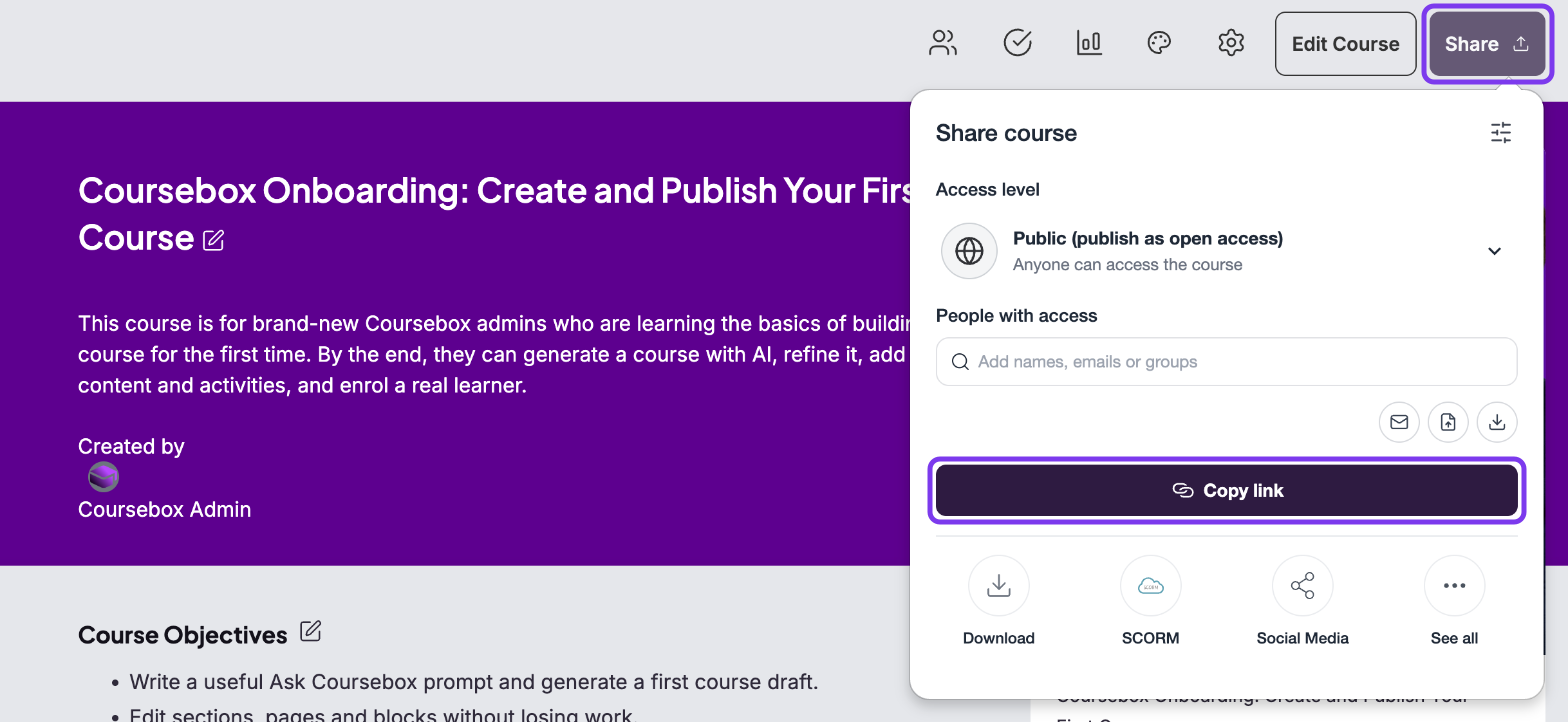Edit the Course Objectives pencil icon

coord(311,631)
